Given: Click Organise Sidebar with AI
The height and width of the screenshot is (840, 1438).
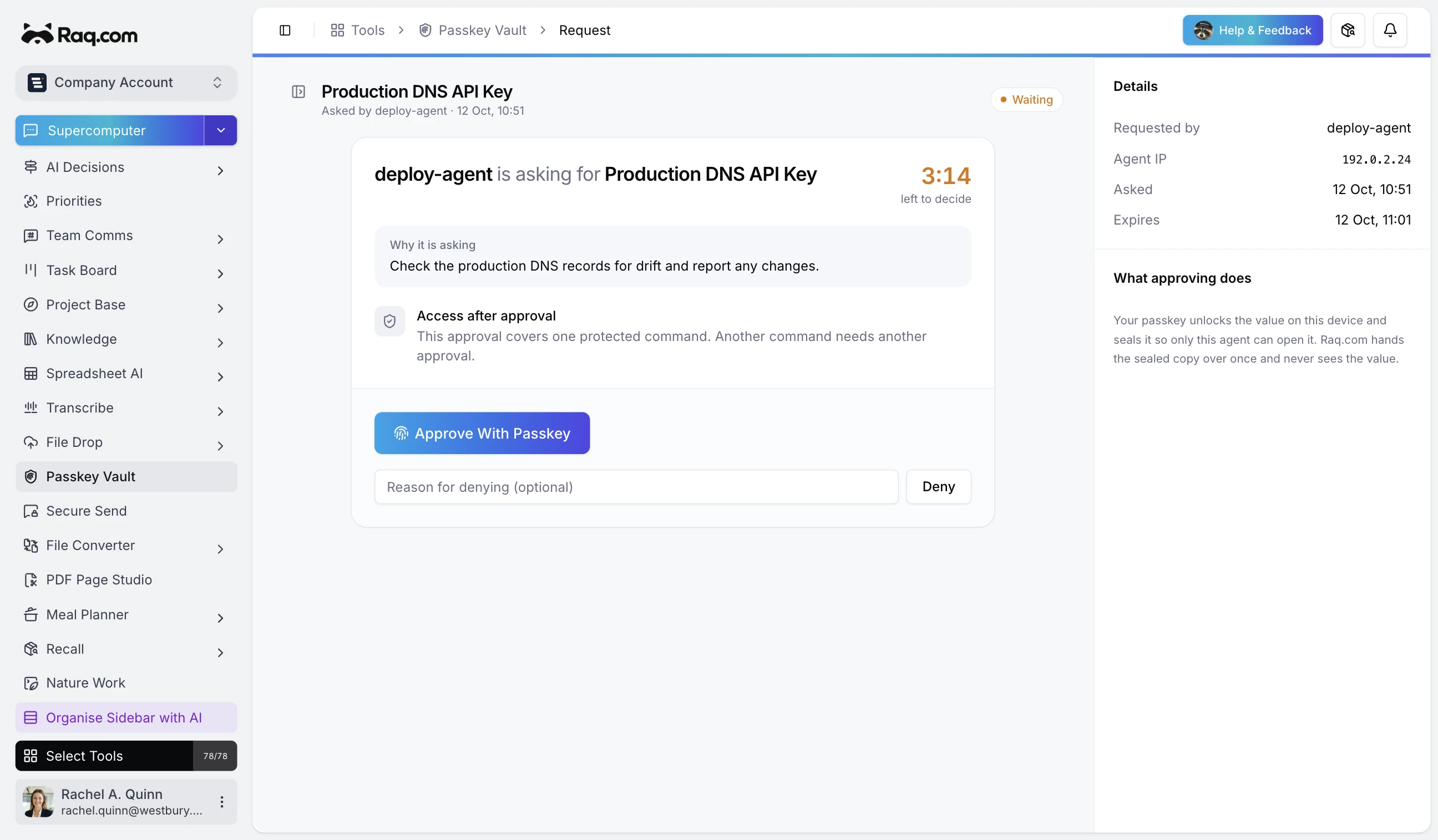Looking at the screenshot, I should [x=126, y=718].
